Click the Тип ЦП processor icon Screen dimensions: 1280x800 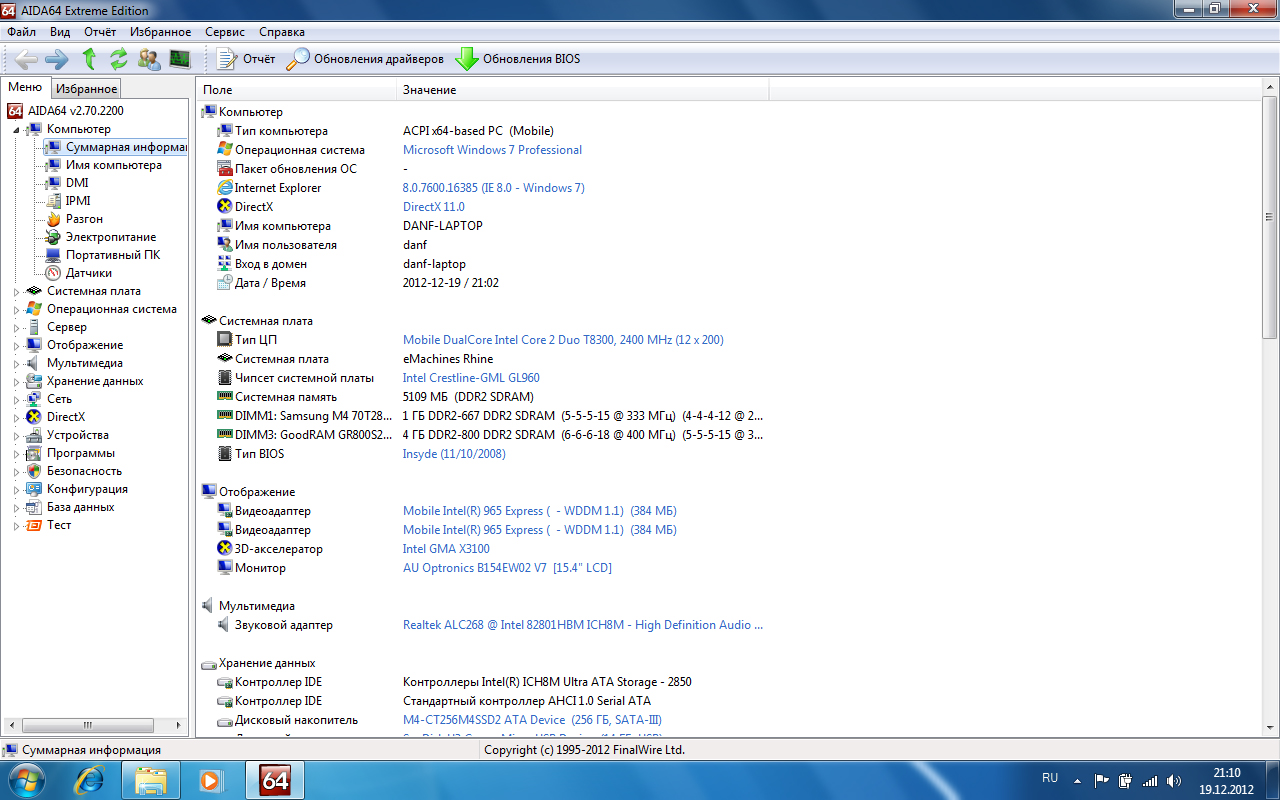point(225,340)
